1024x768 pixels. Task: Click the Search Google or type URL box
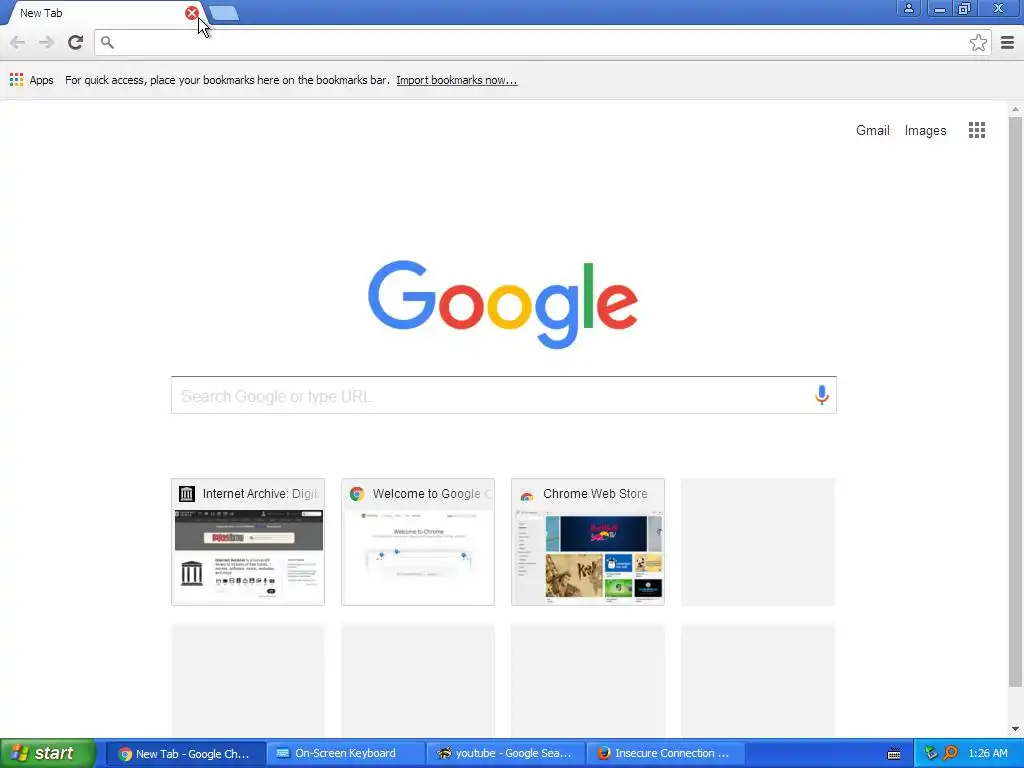[x=504, y=395]
